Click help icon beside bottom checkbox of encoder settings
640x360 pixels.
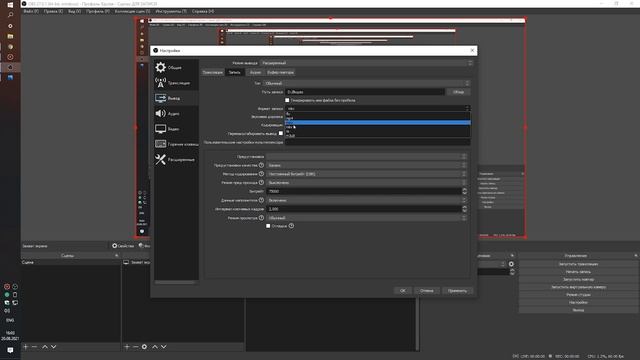point(291,226)
